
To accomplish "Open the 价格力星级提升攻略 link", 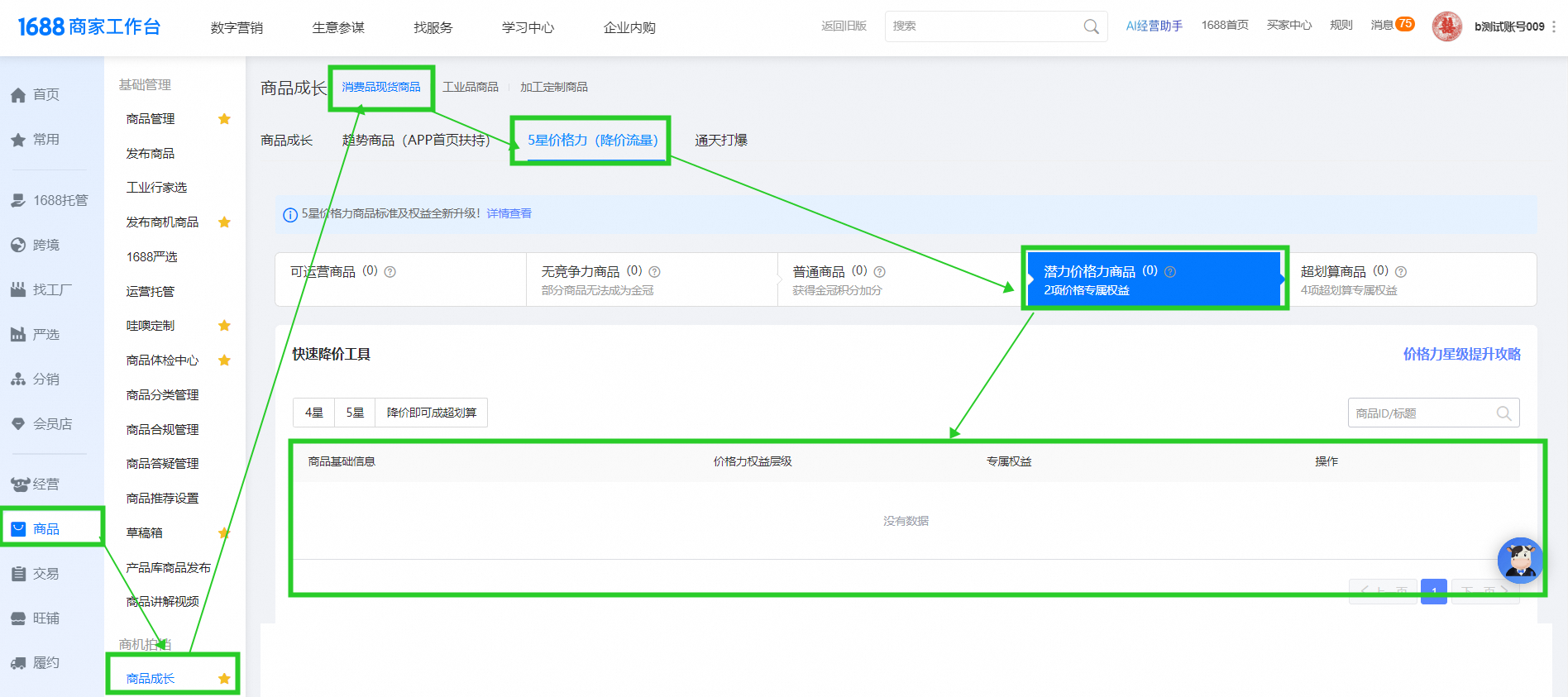I will tap(1461, 354).
